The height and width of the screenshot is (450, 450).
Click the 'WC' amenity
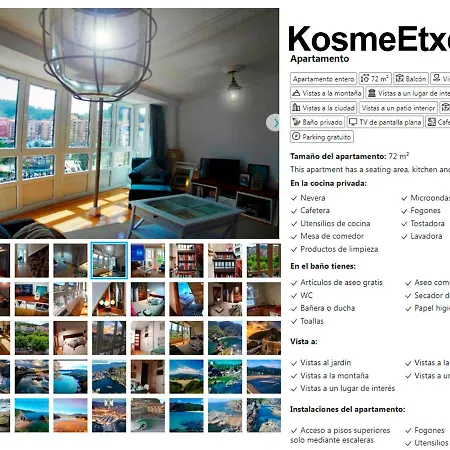306,295
